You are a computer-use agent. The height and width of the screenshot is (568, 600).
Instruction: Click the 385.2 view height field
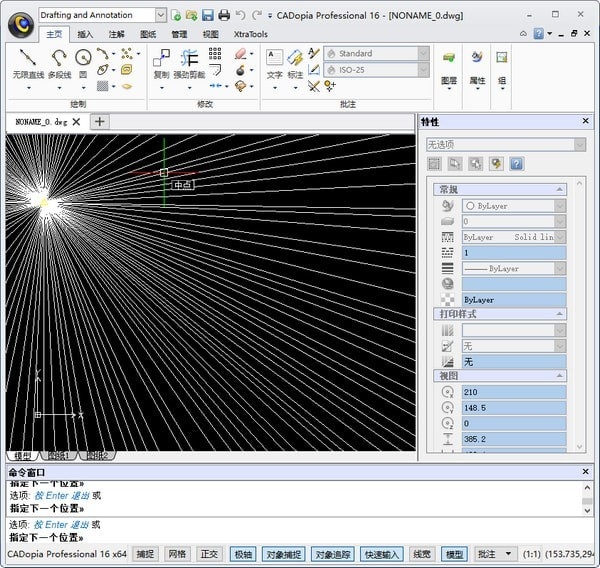click(513, 439)
